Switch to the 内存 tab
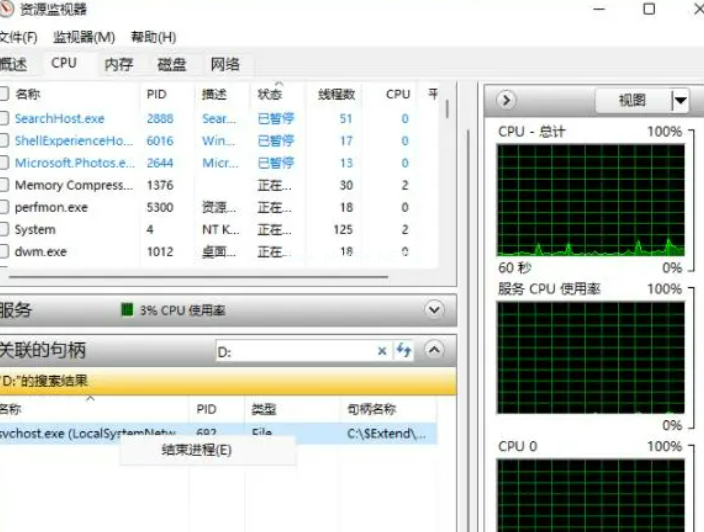The height and width of the screenshot is (532, 704). pos(118,64)
